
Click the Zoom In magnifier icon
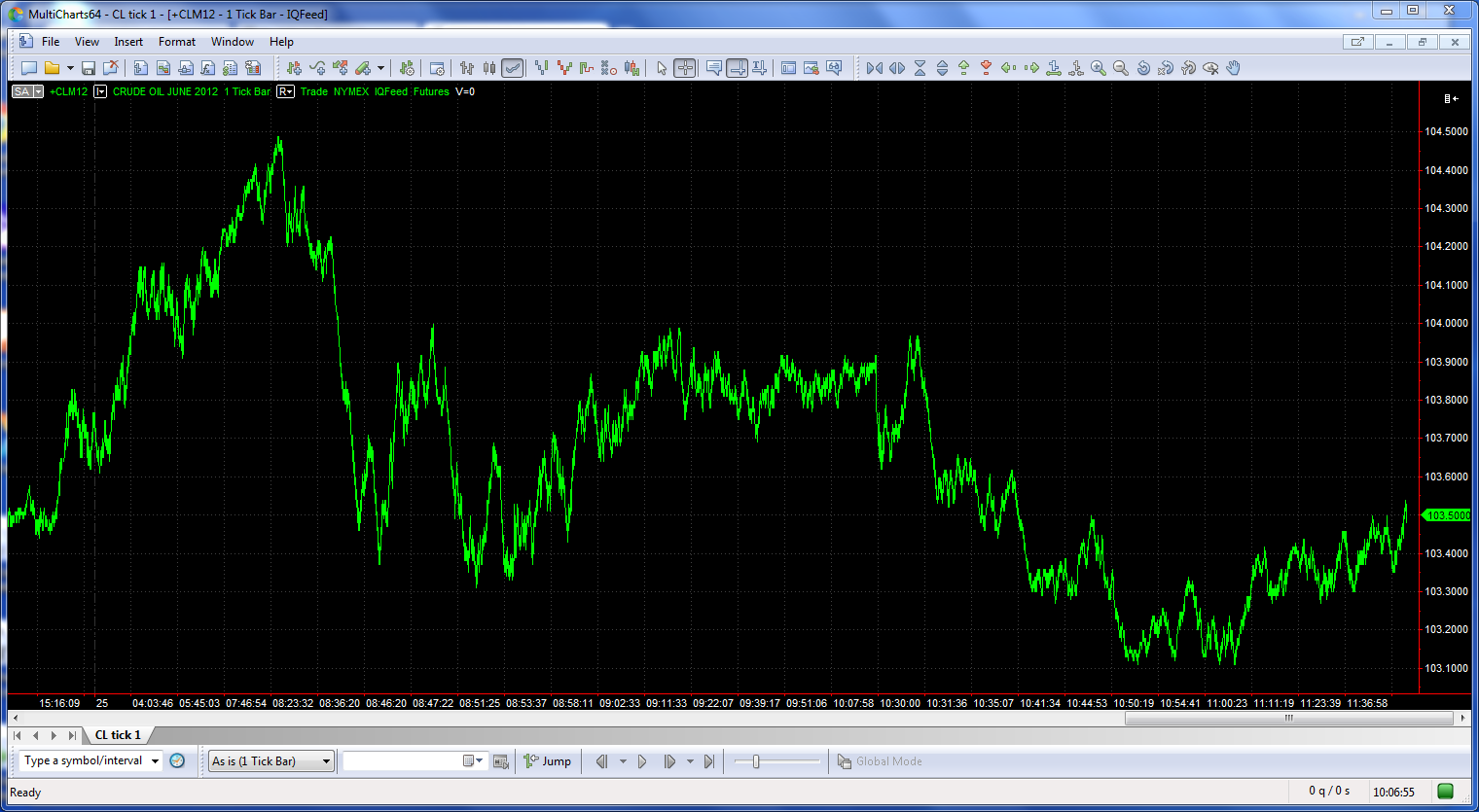pyautogui.click(x=1099, y=68)
